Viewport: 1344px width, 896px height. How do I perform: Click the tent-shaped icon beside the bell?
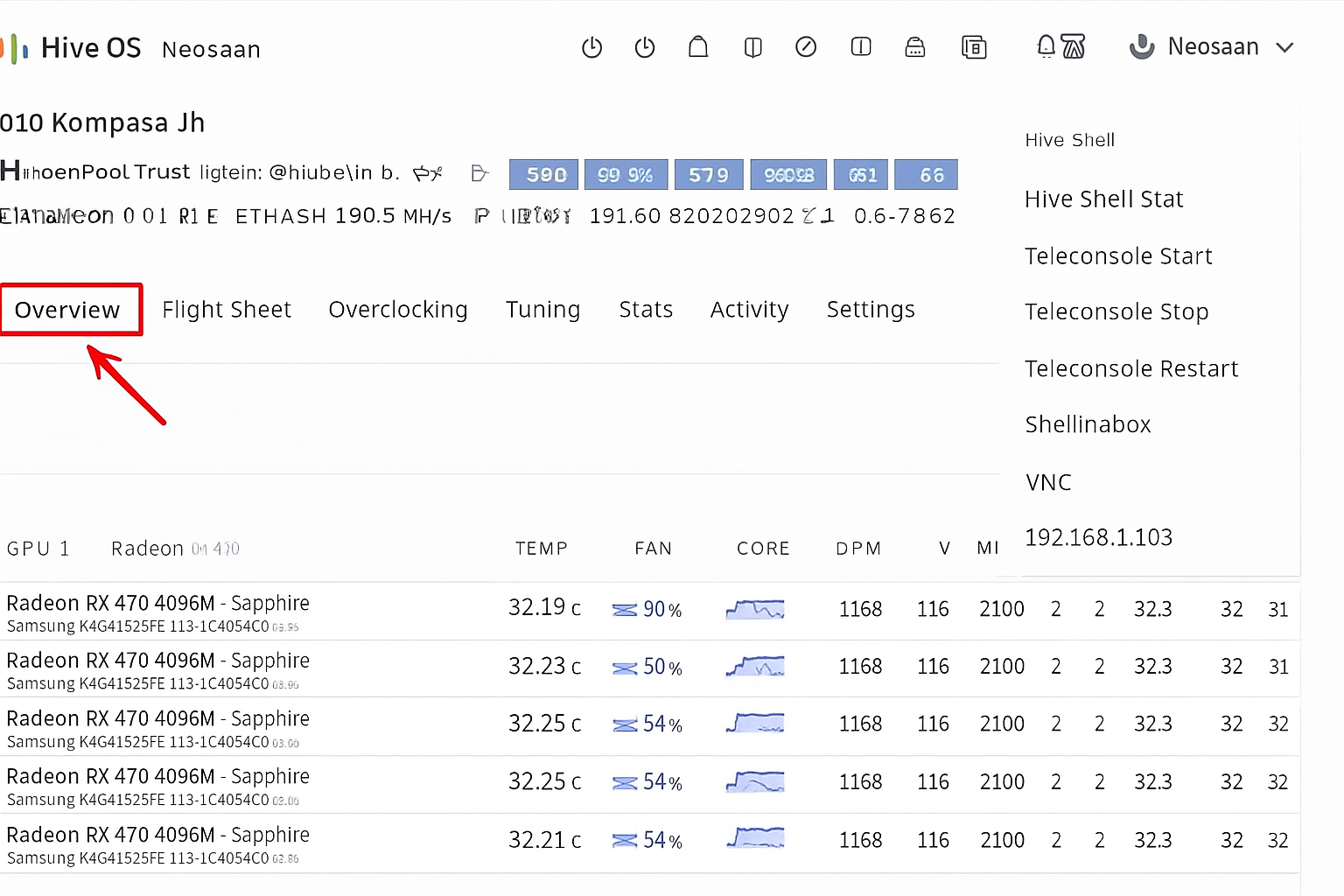coord(1074,46)
